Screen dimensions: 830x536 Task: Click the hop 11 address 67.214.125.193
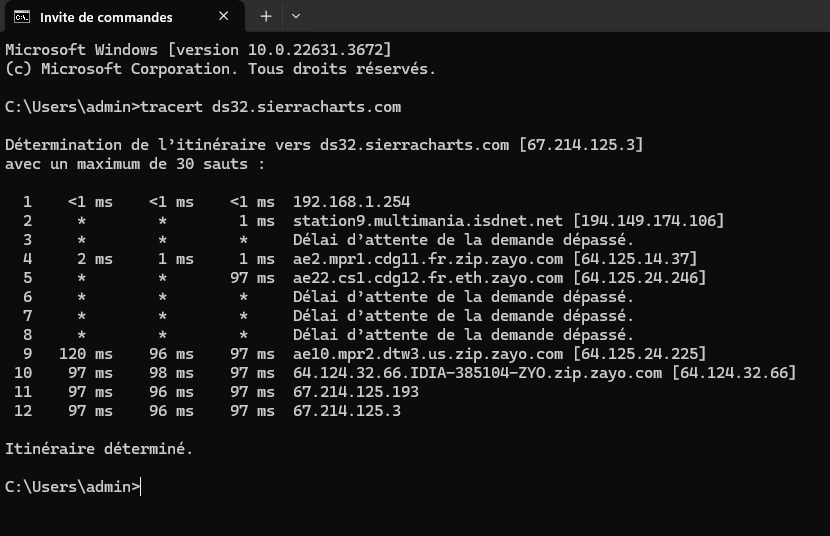pos(355,392)
